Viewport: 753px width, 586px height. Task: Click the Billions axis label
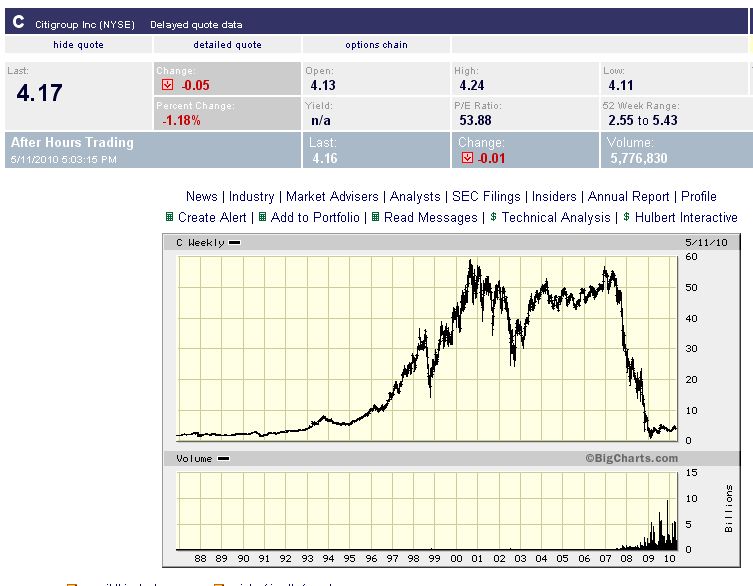click(729, 508)
